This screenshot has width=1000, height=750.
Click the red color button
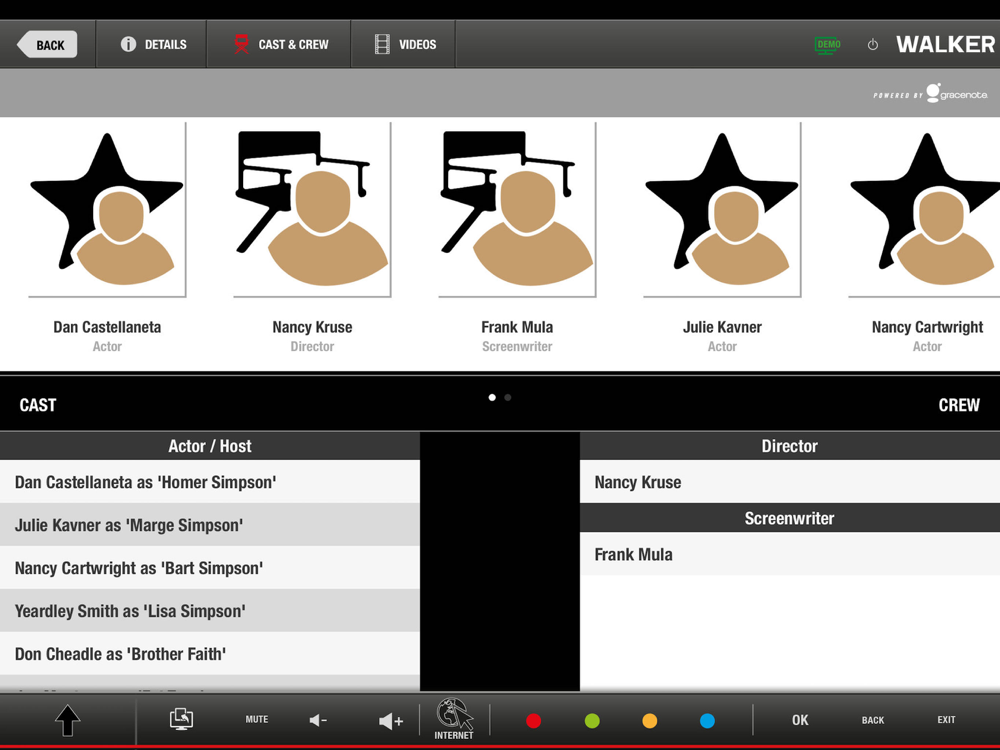click(x=534, y=721)
